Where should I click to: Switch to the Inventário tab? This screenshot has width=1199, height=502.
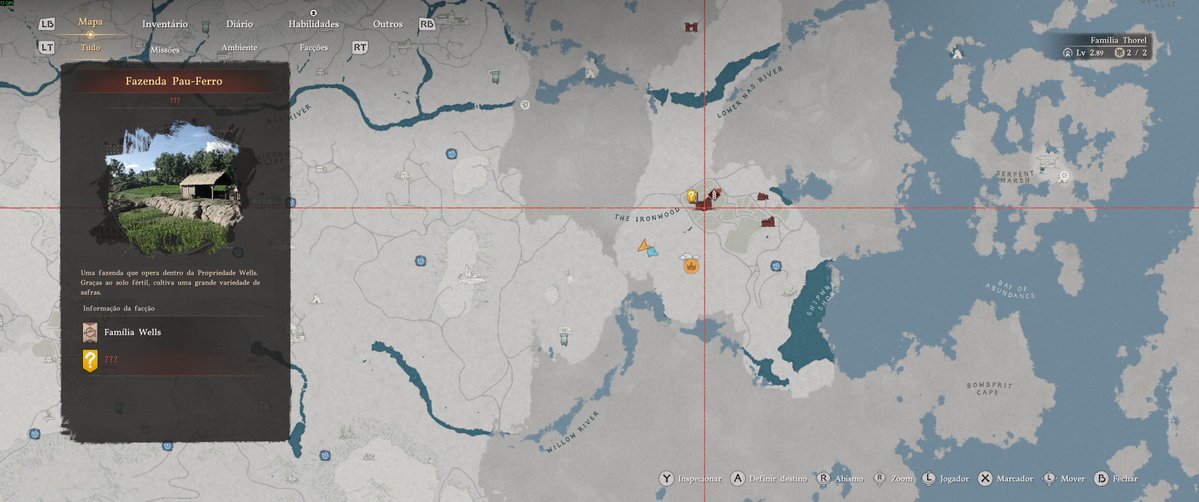(x=165, y=24)
